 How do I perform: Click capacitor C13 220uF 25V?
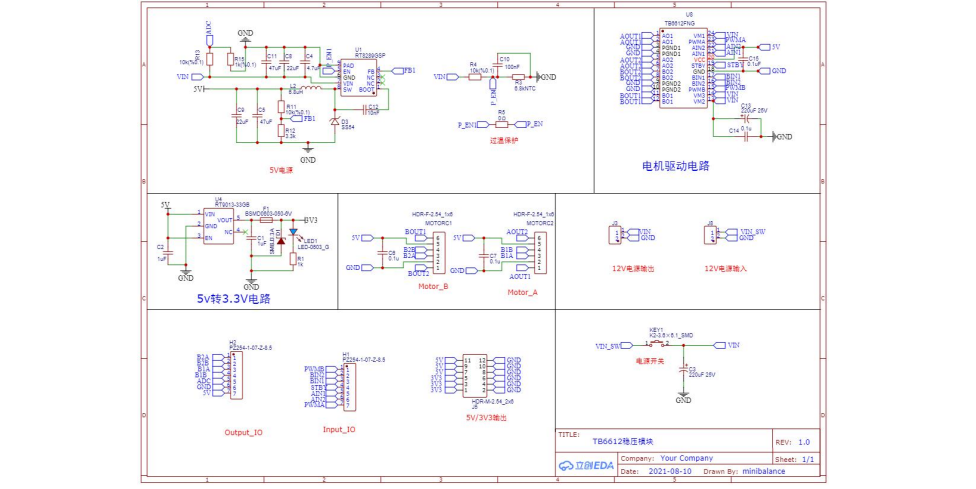(745, 117)
